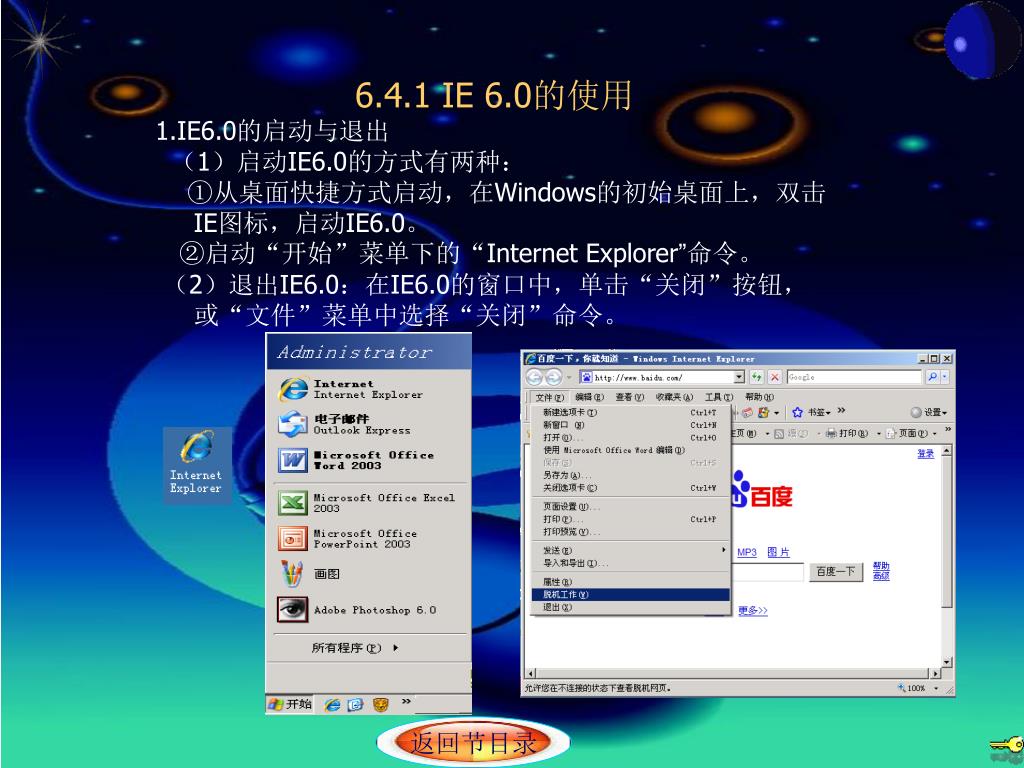Choose 打印预览(V)... from the File menu
The image size is (1024, 768).
point(630,532)
